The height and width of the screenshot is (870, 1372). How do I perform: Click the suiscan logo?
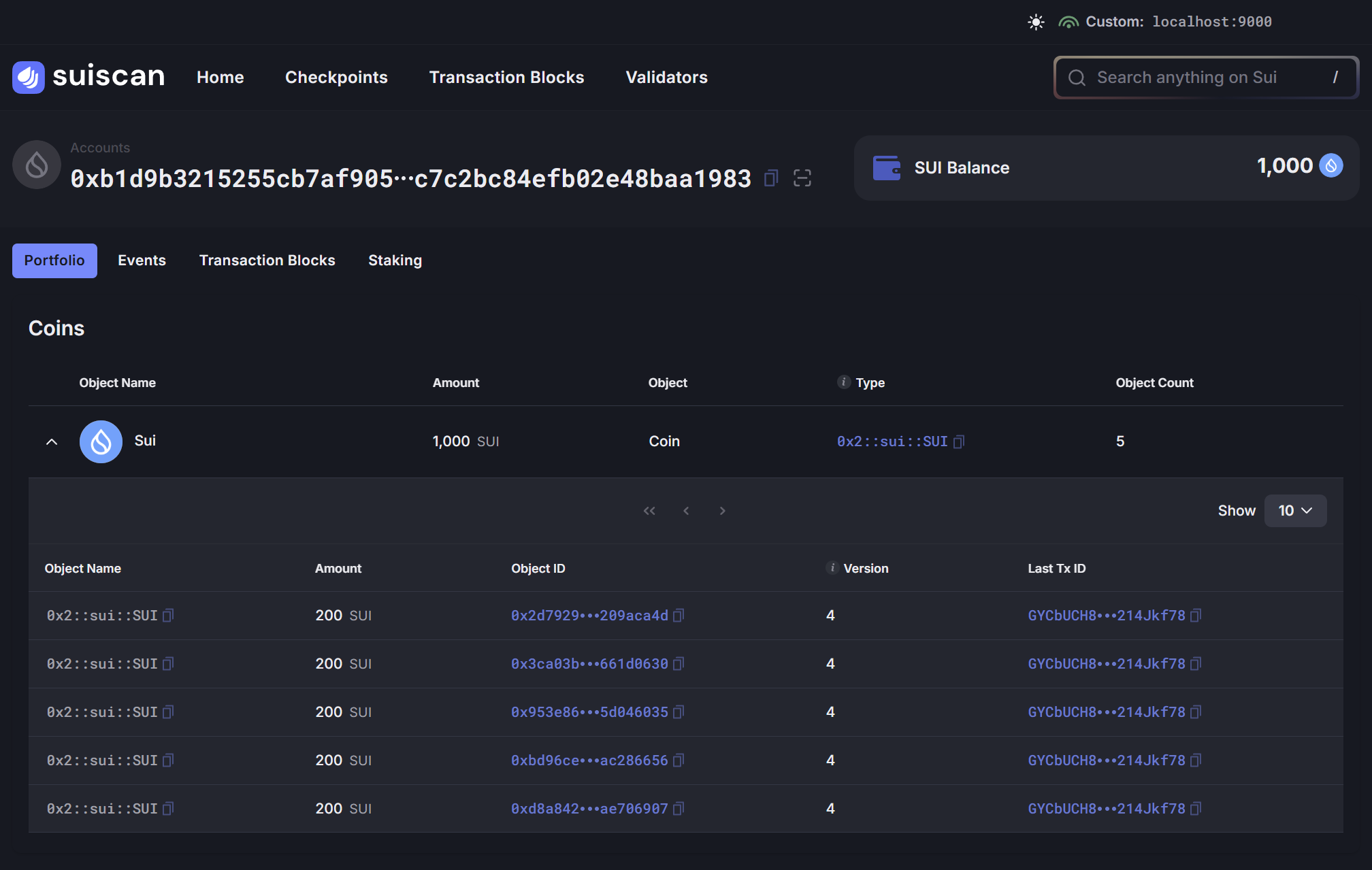point(88,76)
